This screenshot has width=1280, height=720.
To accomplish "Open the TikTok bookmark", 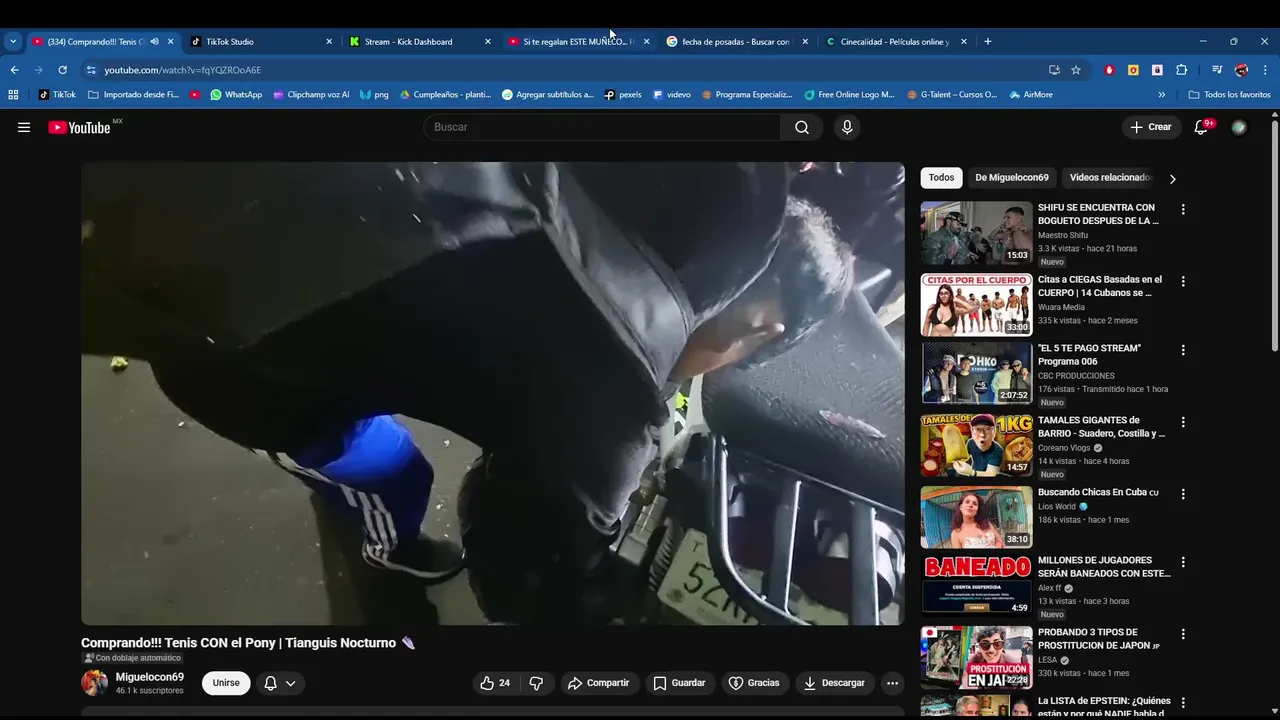I will pyautogui.click(x=57, y=95).
